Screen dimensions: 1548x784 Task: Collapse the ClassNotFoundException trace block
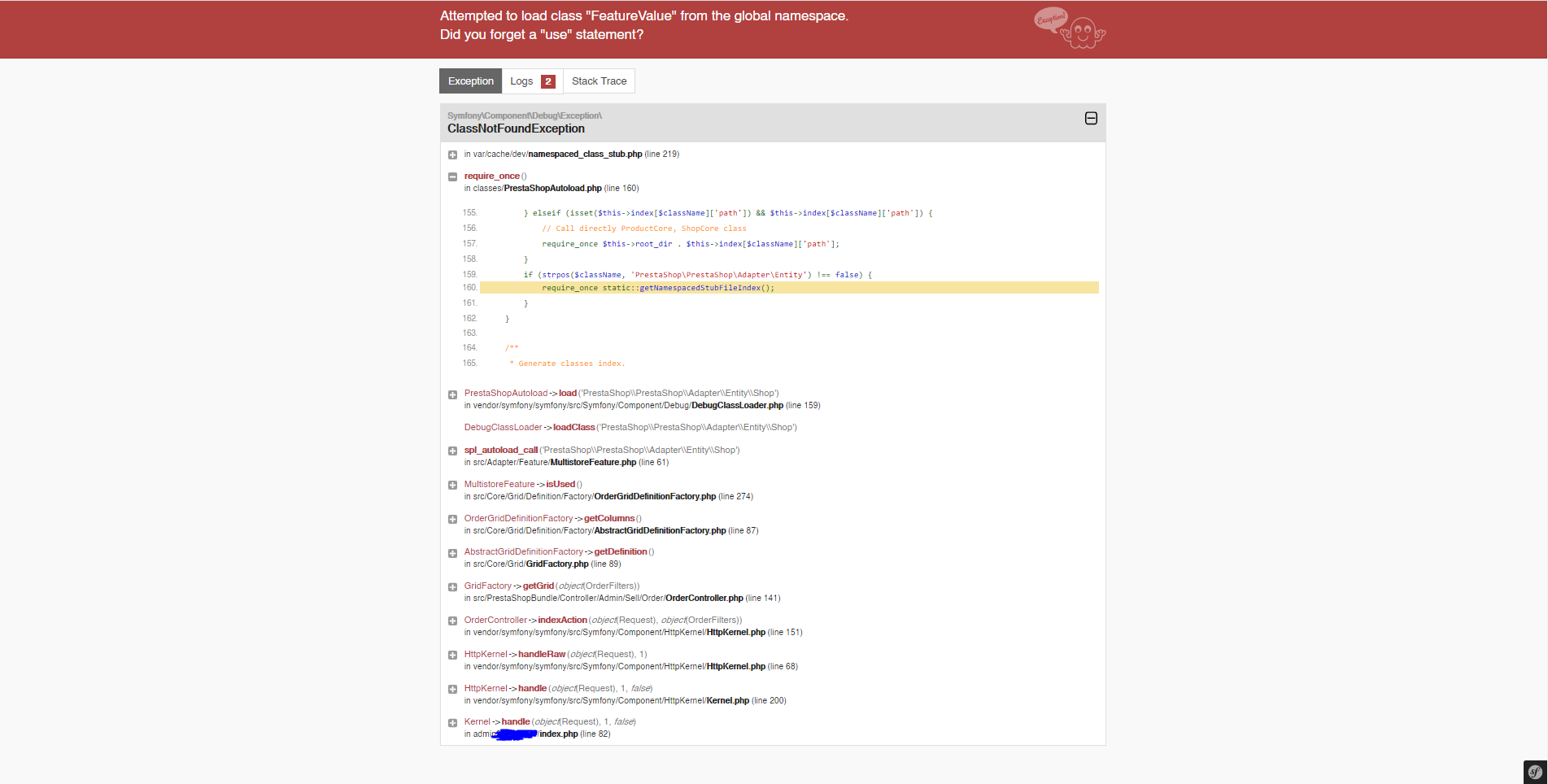click(1091, 119)
